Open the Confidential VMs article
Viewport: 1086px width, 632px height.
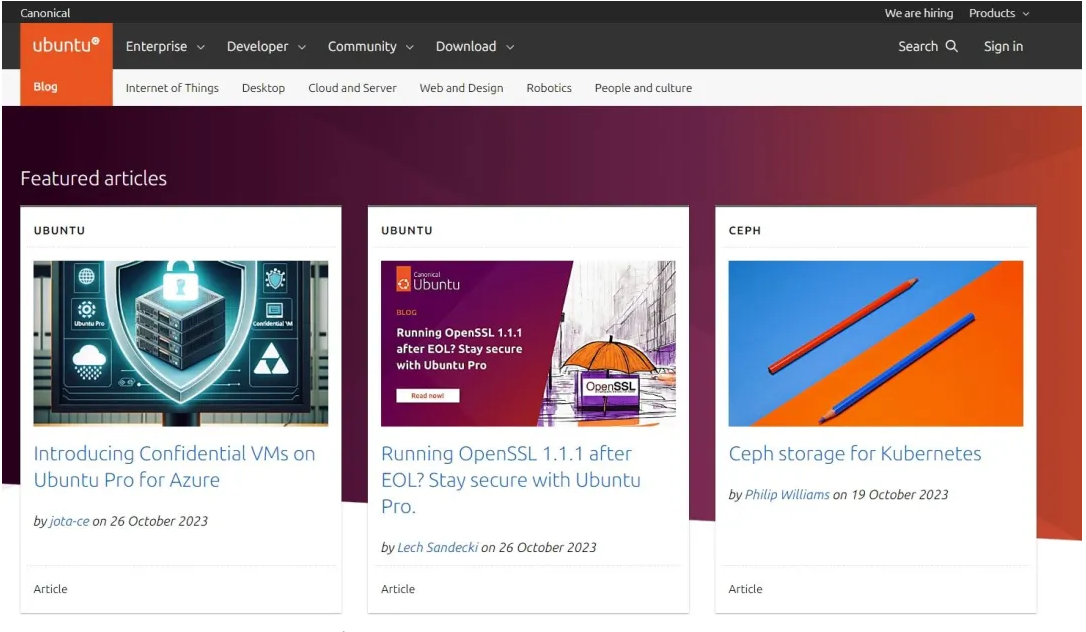[174, 466]
